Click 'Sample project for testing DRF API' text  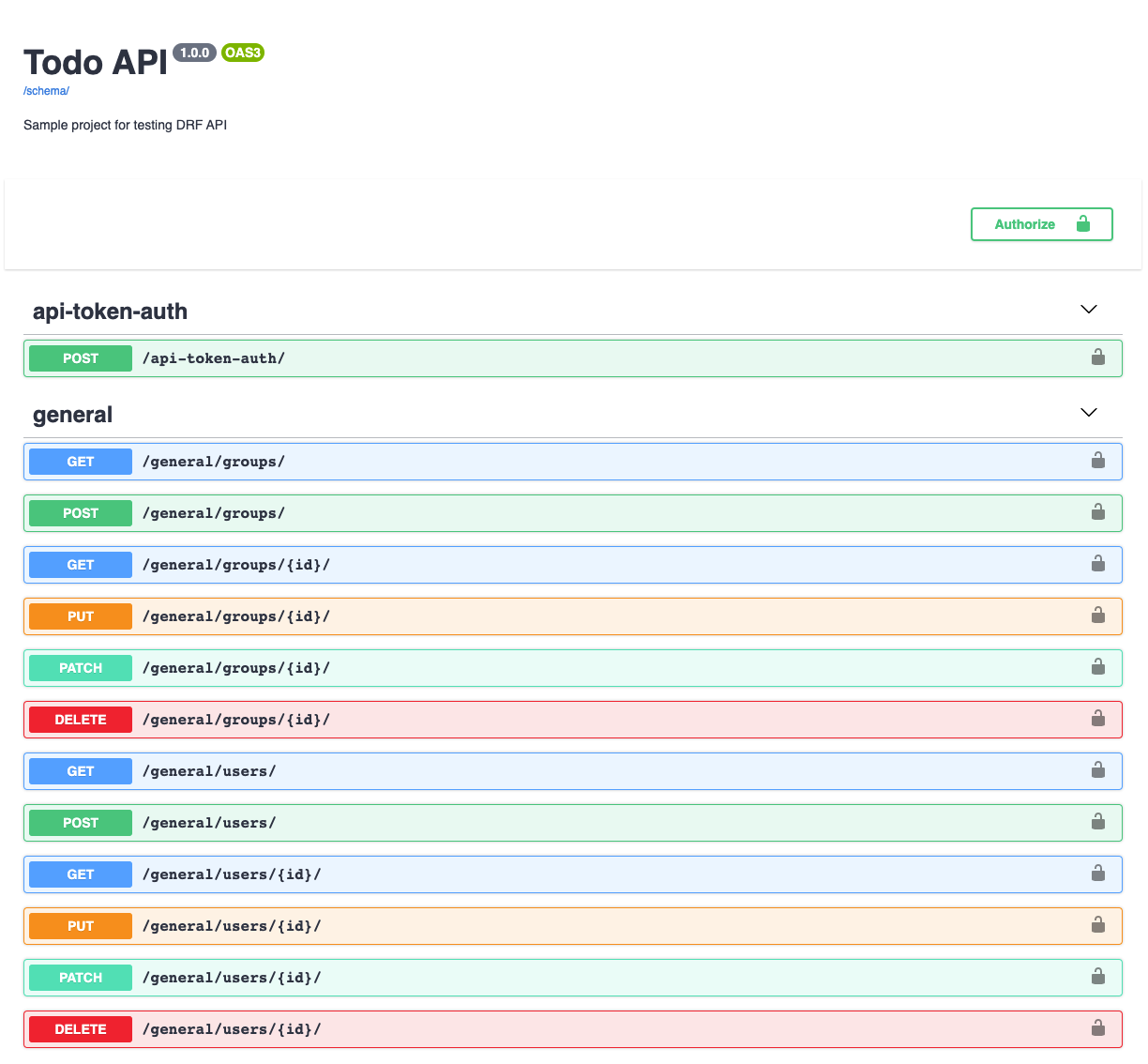(x=125, y=125)
